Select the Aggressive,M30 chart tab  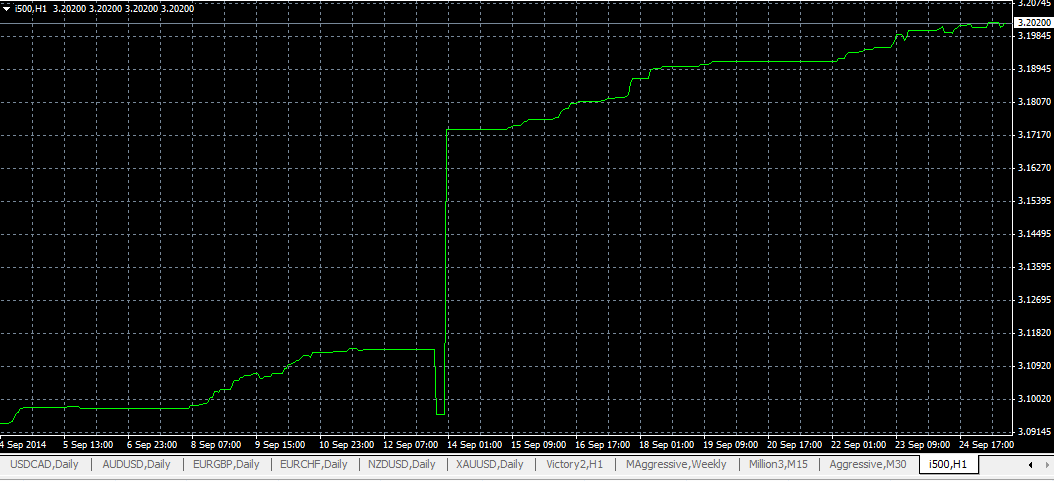pyautogui.click(x=868, y=464)
